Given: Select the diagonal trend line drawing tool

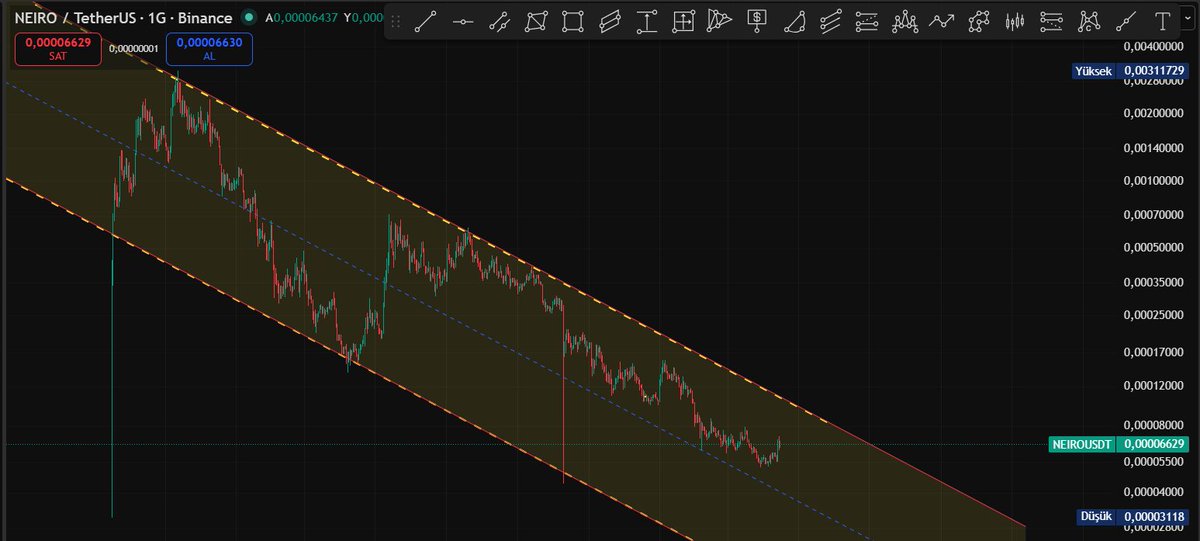Looking at the screenshot, I should (425, 21).
